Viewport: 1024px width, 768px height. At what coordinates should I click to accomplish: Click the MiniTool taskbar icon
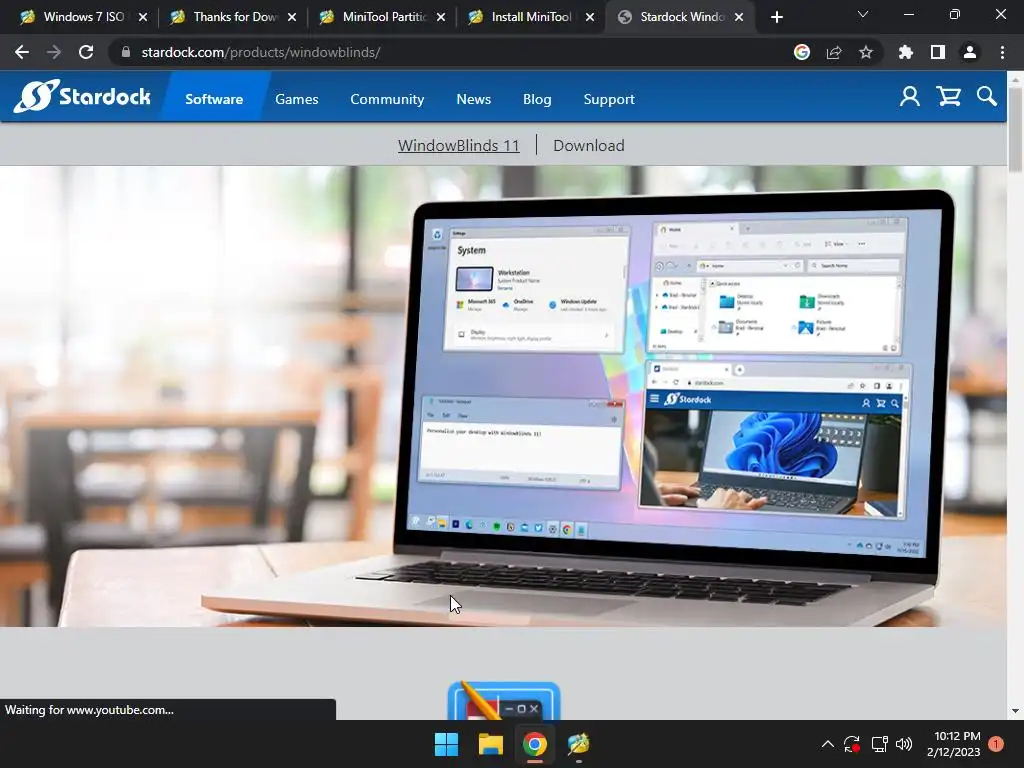(578, 744)
